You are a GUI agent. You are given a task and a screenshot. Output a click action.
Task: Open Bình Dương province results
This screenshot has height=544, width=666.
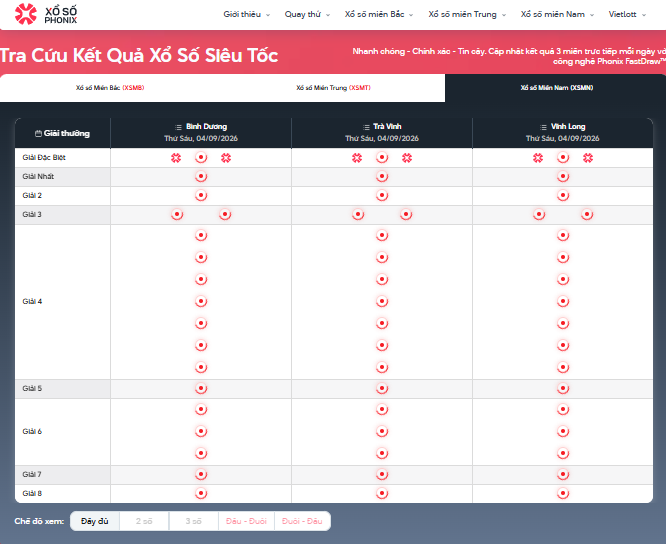coord(206,127)
